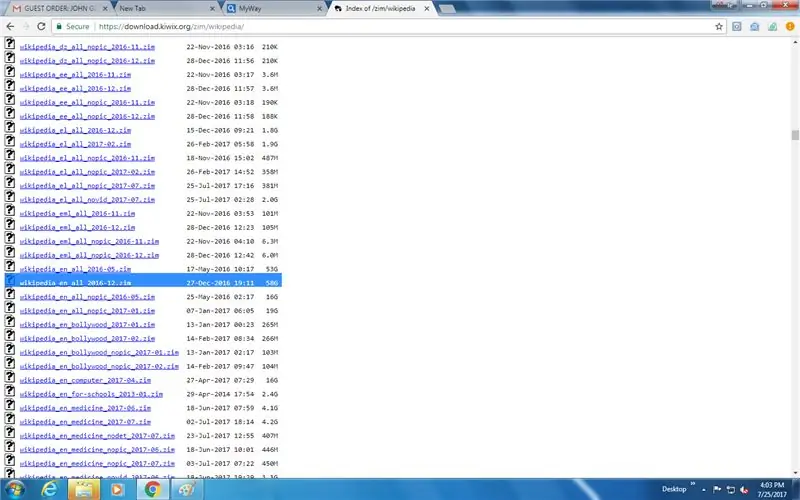Open wikipedia_en_bollywood_2017-02.zim link
The height and width of the screenshot is (500, 800).
tap(87, 338)
